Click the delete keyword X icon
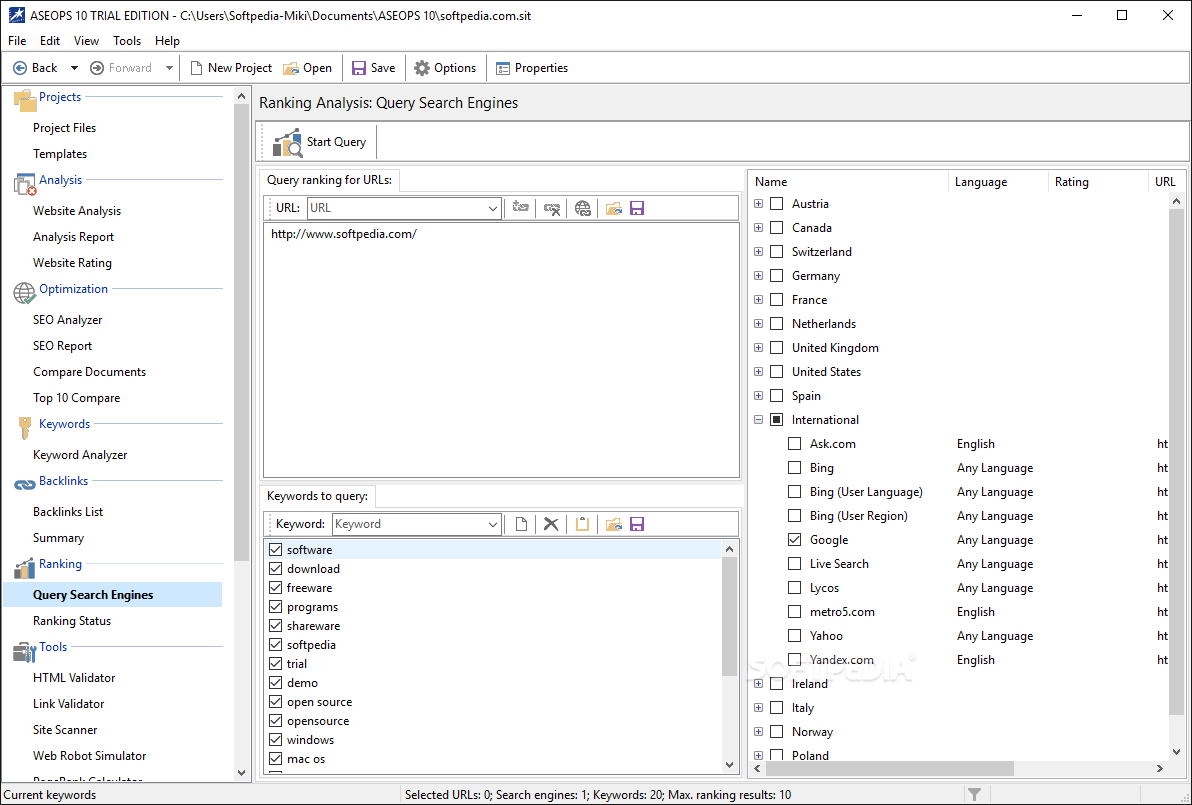Image resolution: width=1192 pixels, height=805 pixels. click(551, 524)
